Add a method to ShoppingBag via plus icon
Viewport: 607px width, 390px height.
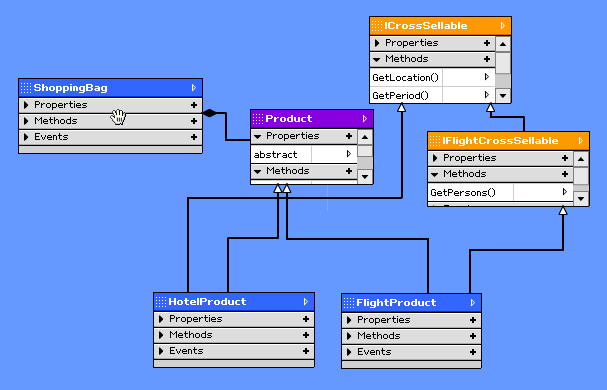pos(194,121)
